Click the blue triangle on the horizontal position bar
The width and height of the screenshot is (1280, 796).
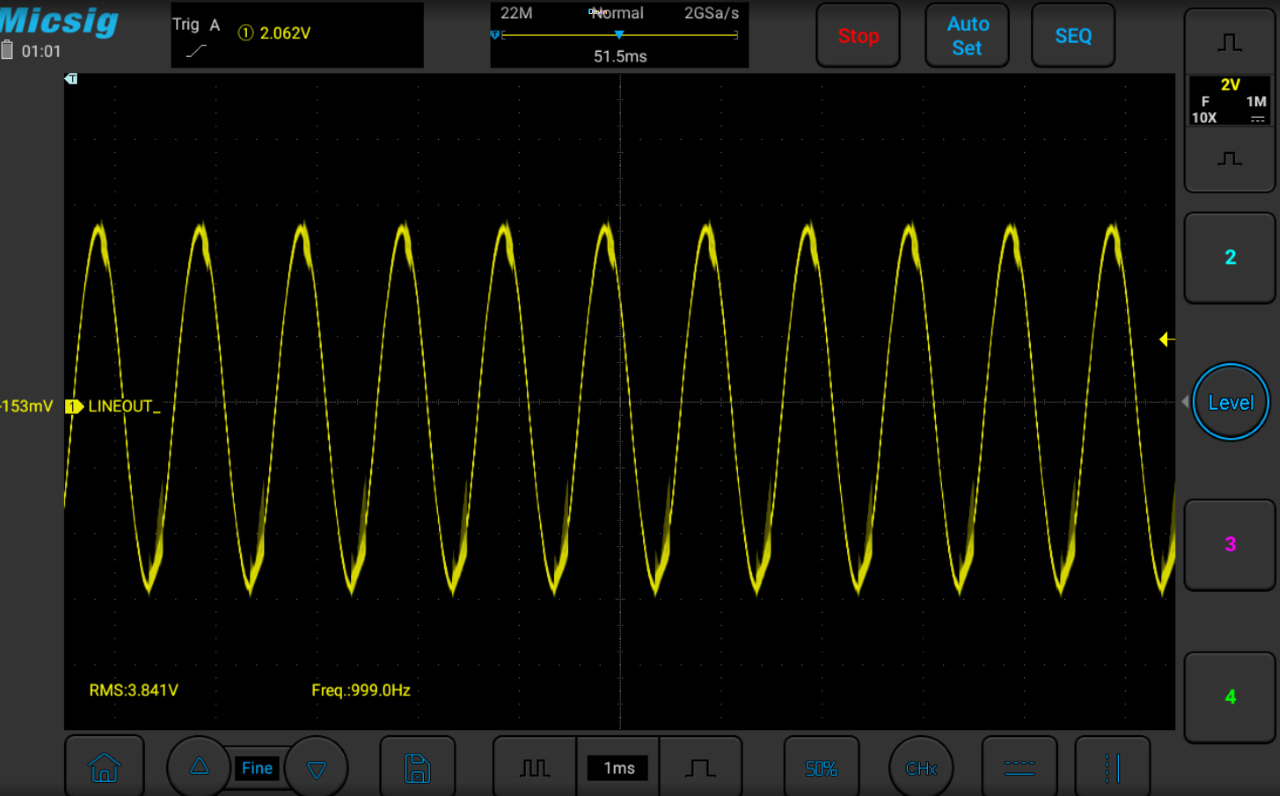point(619,35)
